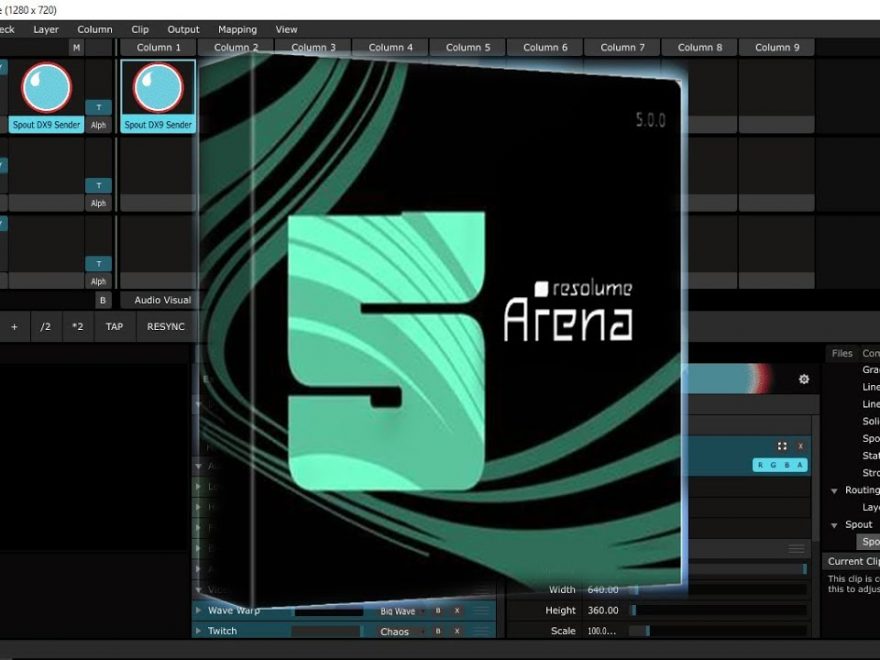The height and width of the screenshot is (660, 880).
Task: Click the Scale parameter slider
Action: (x=717, y=631)
